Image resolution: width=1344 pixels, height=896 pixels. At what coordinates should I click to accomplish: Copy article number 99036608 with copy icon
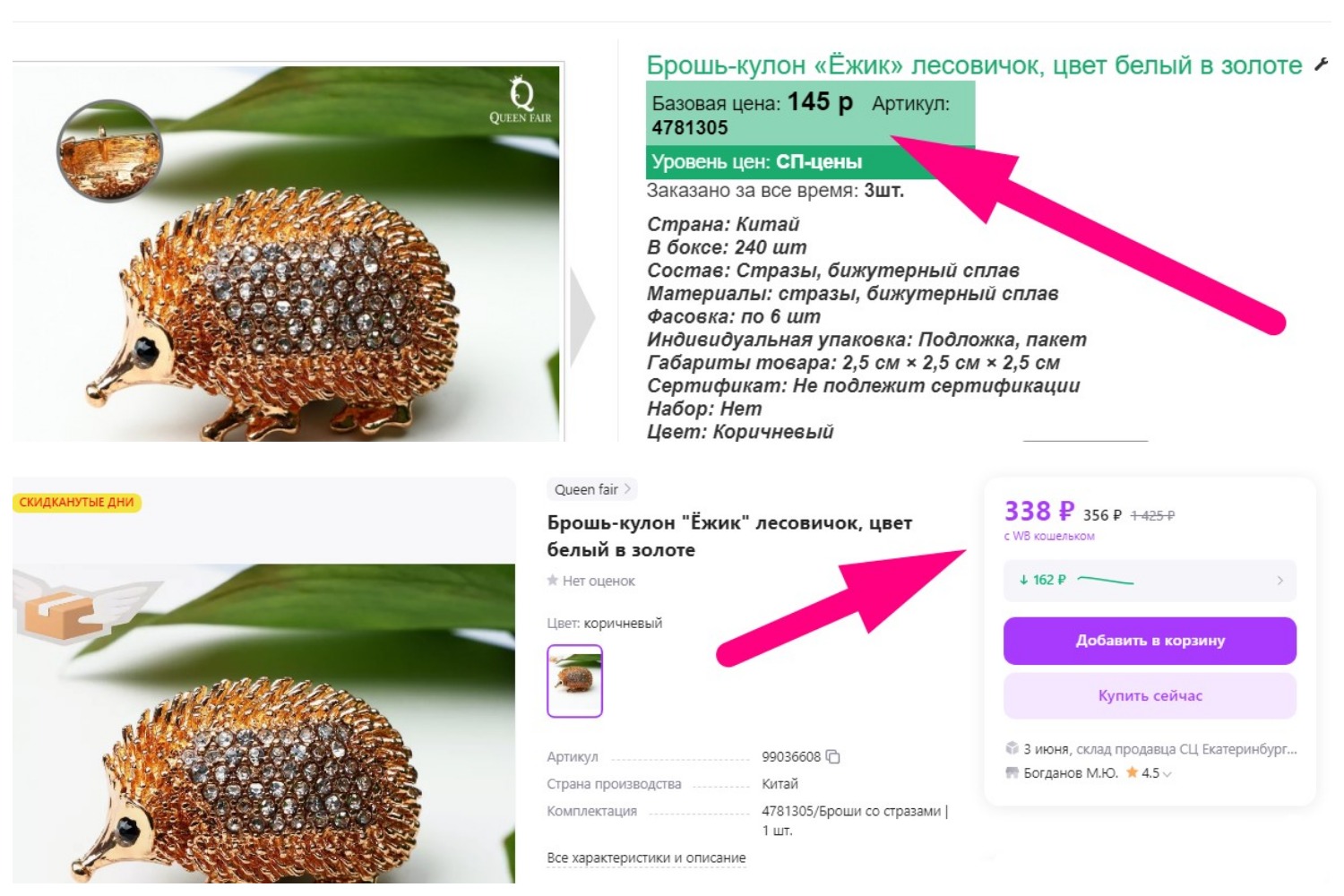[832, 757]
